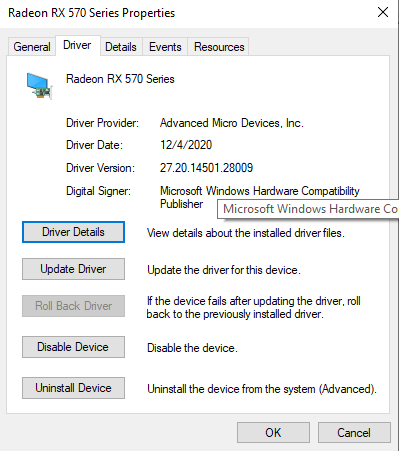
Task: Click the Uninstall Device button
Action: [x=73, y=388]
